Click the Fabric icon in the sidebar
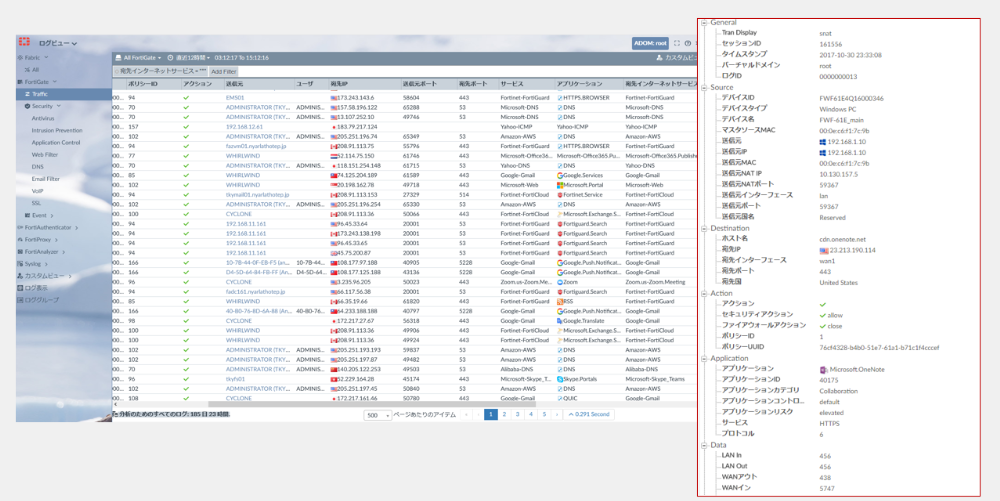1000x501 pixels. 20,57
